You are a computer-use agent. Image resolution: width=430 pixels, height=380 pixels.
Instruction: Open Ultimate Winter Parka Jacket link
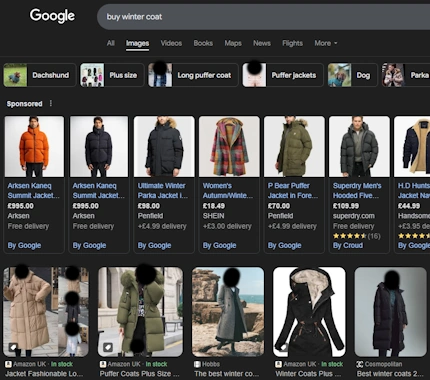coord(163,191)
